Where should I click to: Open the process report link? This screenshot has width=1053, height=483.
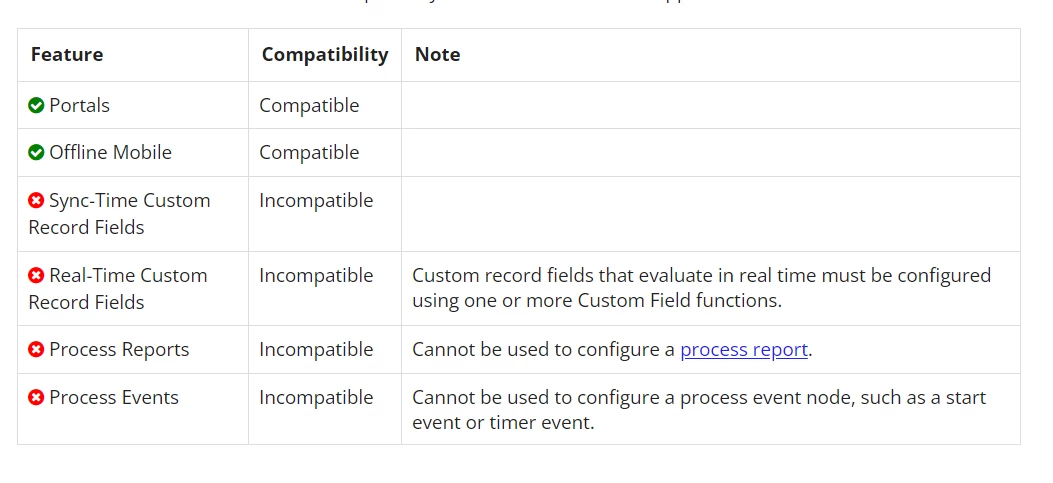coord(743,350)
